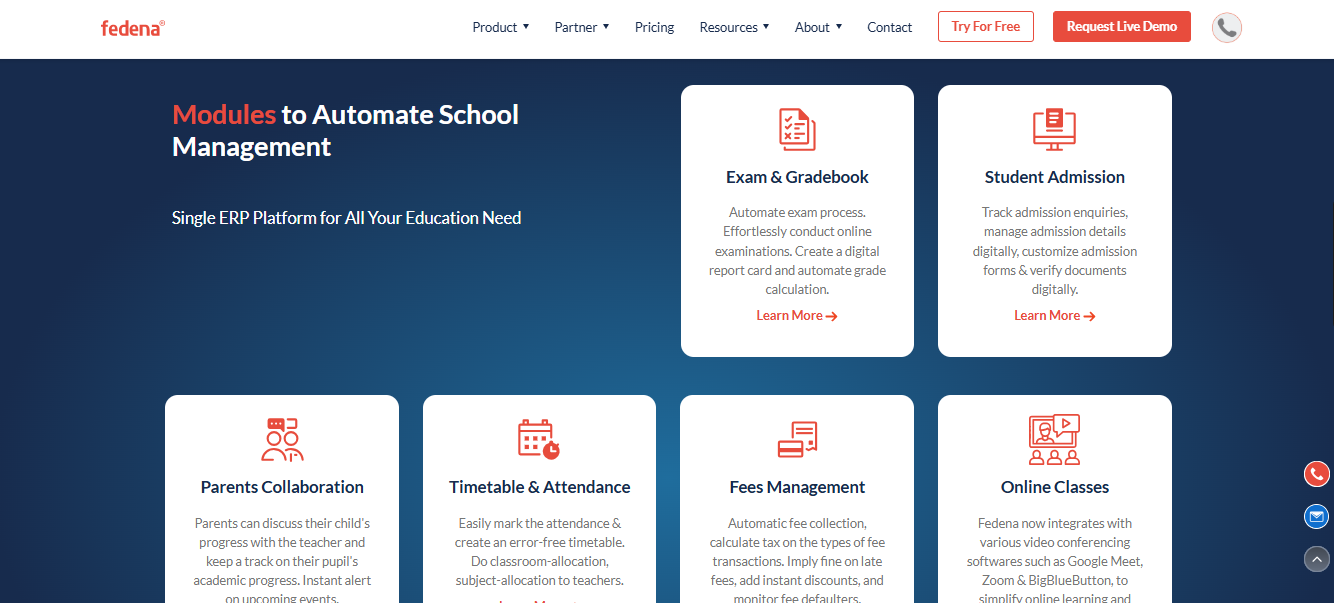
Task: Click the Request Live Demo button
Action: tap(1122, 27)
